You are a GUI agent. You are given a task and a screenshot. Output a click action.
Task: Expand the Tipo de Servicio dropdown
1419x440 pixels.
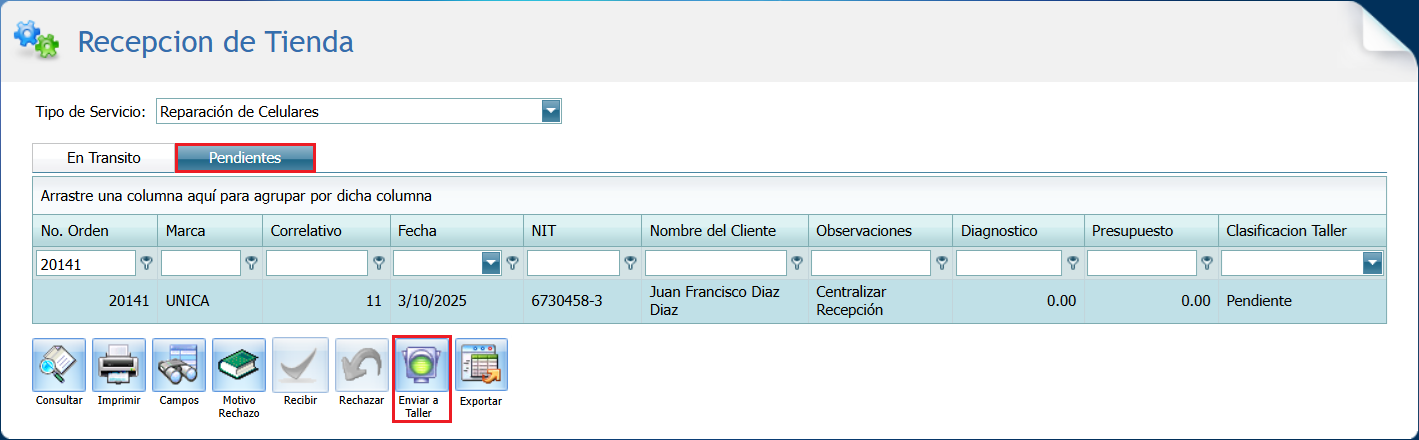pos(551,111)
